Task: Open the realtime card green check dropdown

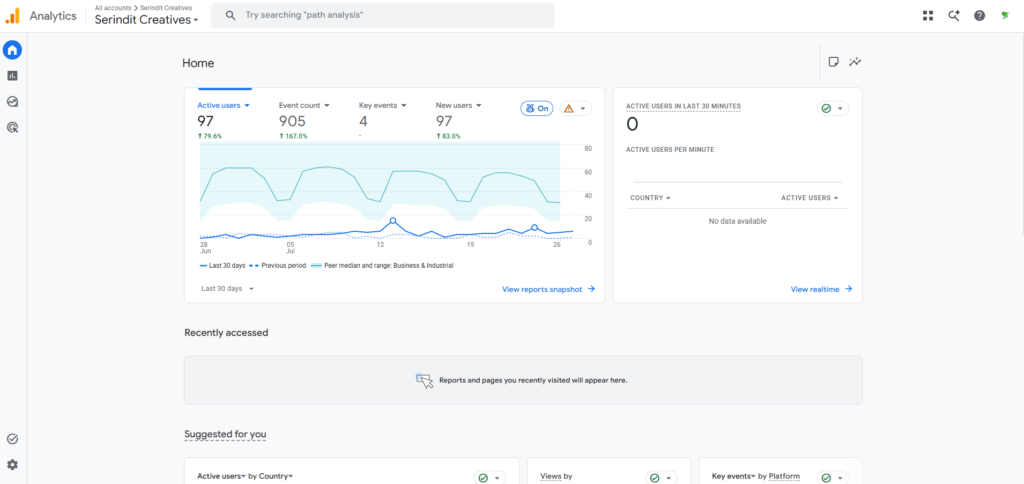Action: 833,108
